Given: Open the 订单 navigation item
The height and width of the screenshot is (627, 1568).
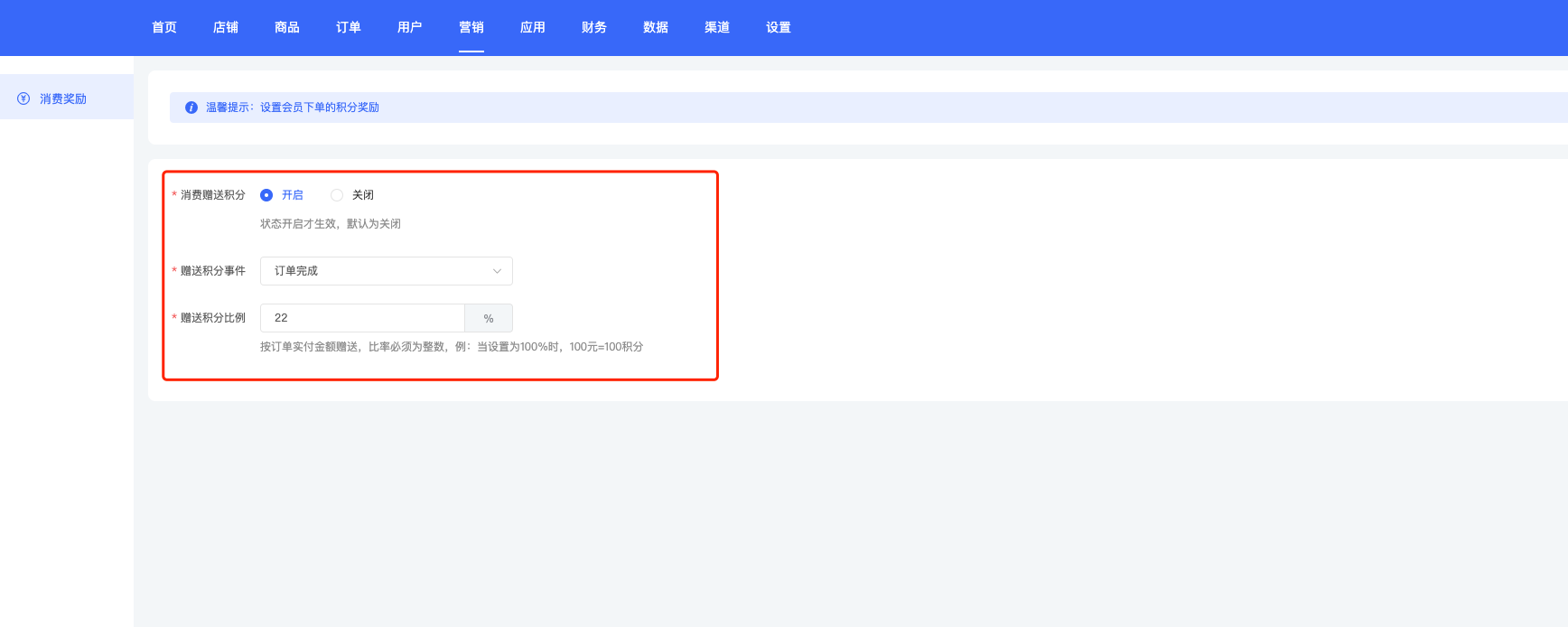Looking at the screenshot, I should point(349,27).
